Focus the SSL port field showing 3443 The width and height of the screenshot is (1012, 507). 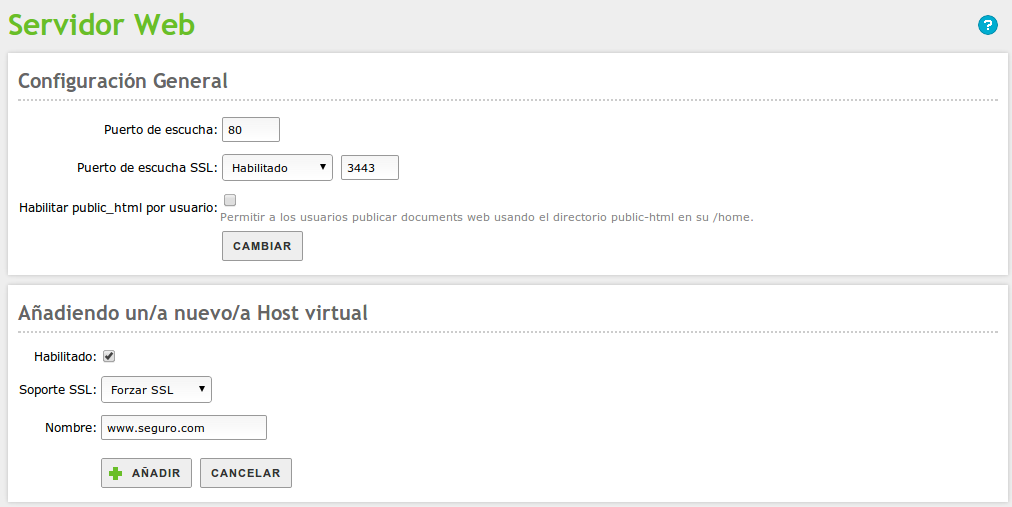point(370,168)
